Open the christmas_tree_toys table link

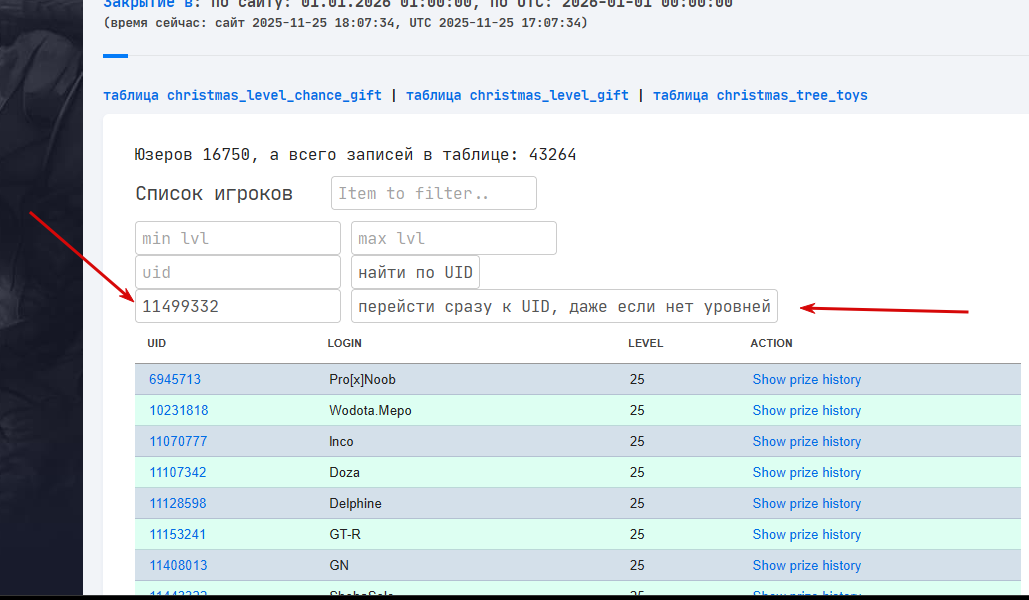760,95
